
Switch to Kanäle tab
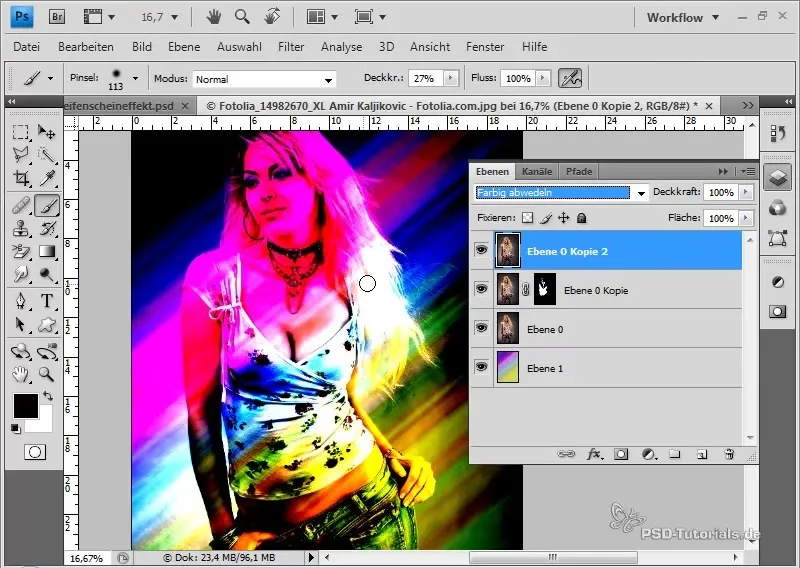tap(537, 171)
